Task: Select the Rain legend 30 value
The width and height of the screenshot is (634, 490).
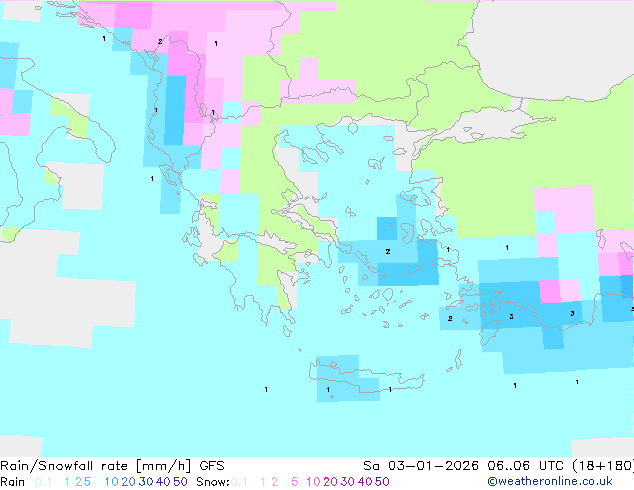Action: 146,482
